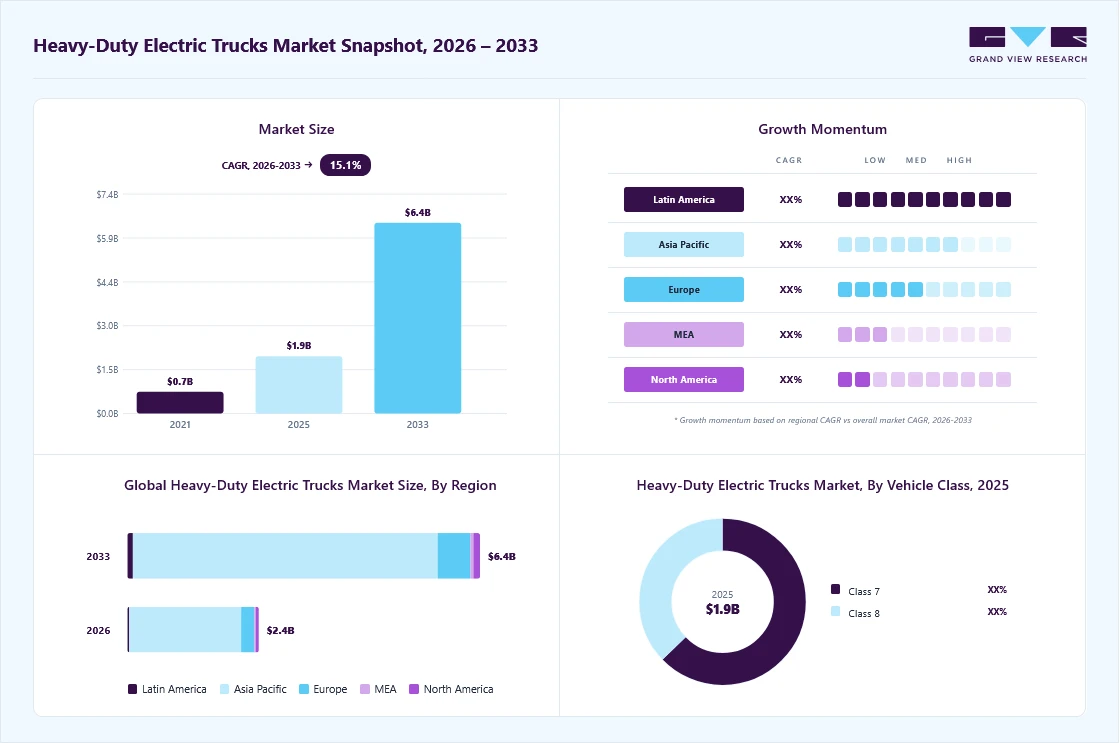
Task: Click the Asia Pacific region label in Growth Momentum
Action: (x=684, y=244)
